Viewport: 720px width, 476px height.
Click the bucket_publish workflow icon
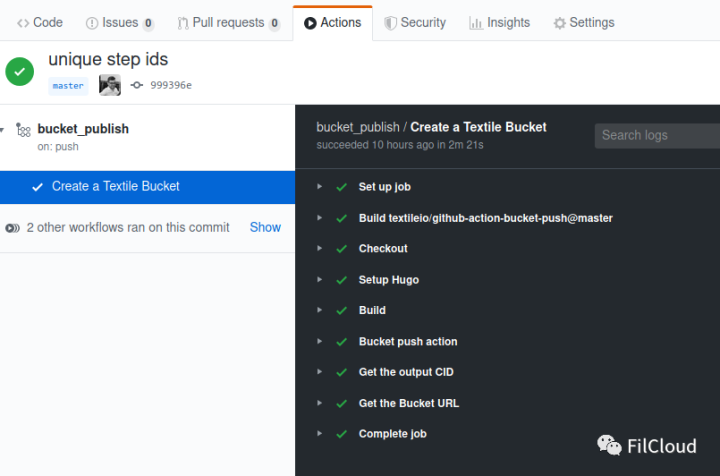pos(23,130)
